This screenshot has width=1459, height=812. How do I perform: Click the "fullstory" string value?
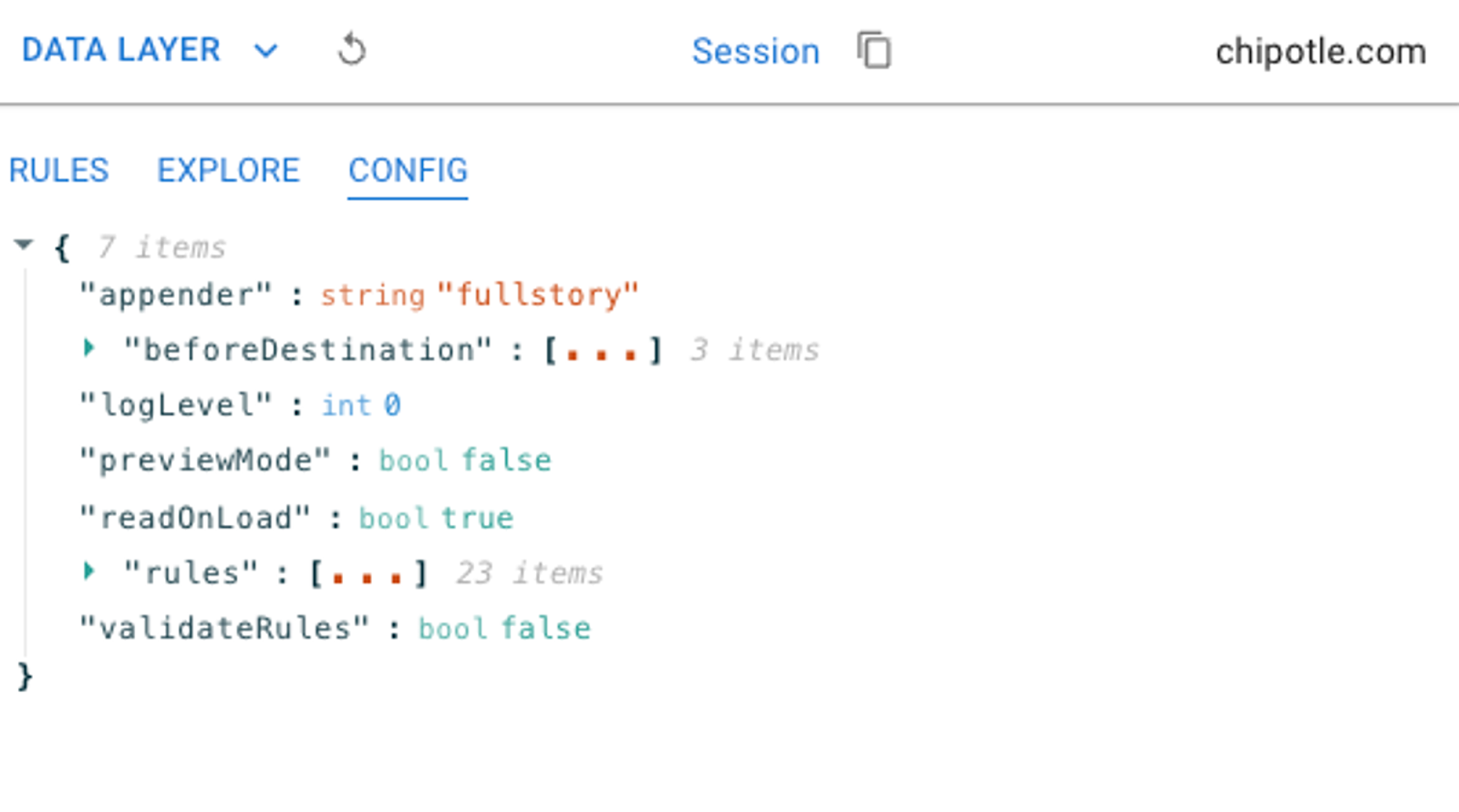point(538,295)
